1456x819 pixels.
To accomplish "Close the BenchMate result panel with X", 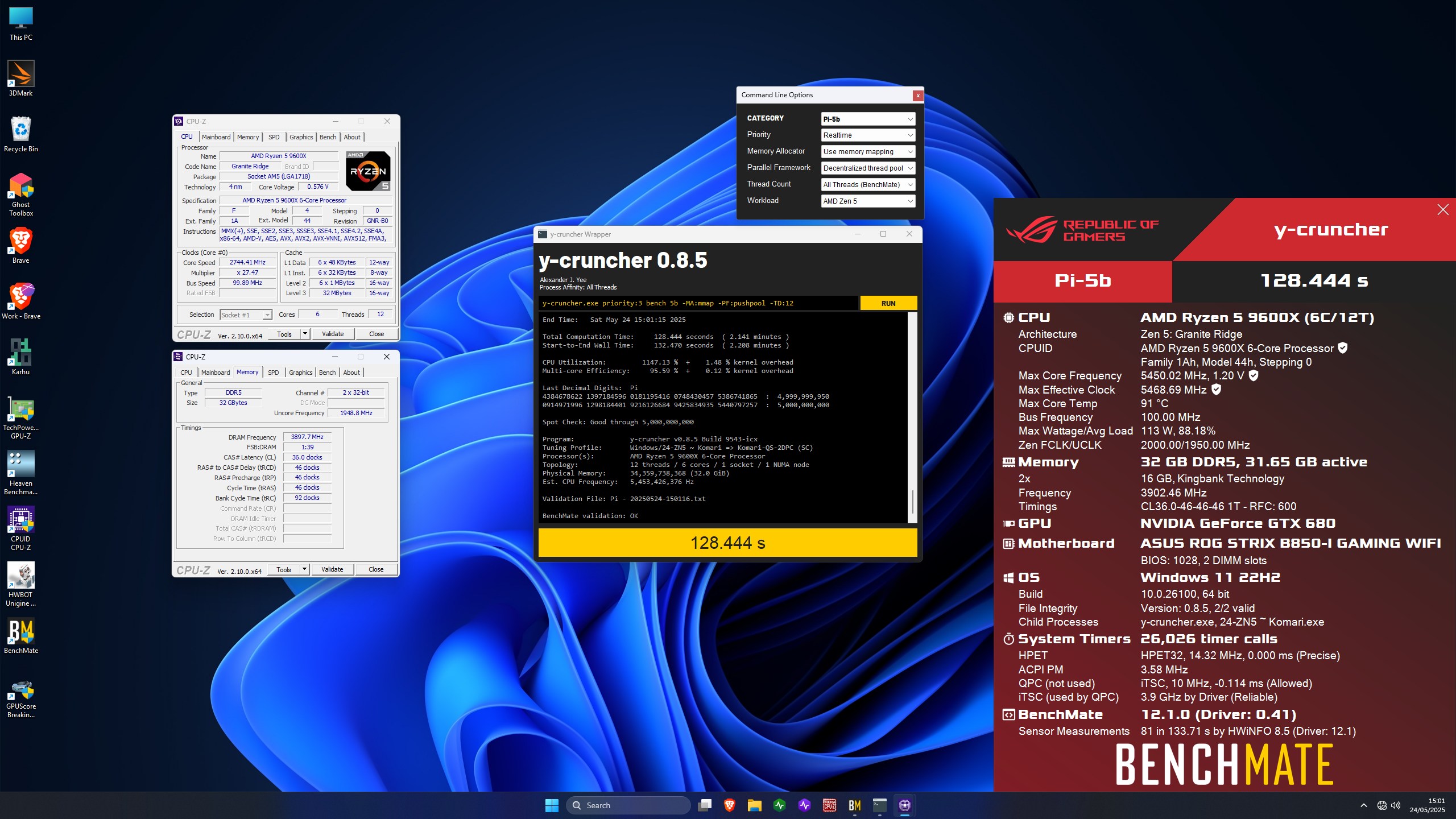I will tap(1443, 210).
